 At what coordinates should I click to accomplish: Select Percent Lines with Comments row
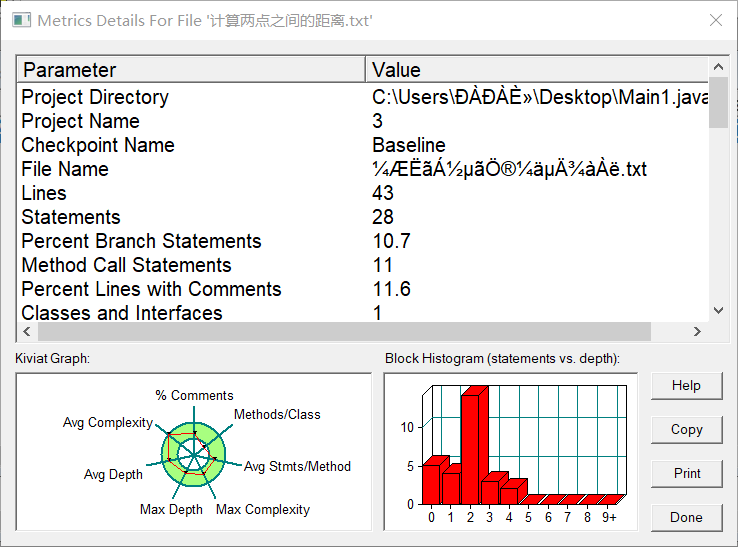point(362,289)
